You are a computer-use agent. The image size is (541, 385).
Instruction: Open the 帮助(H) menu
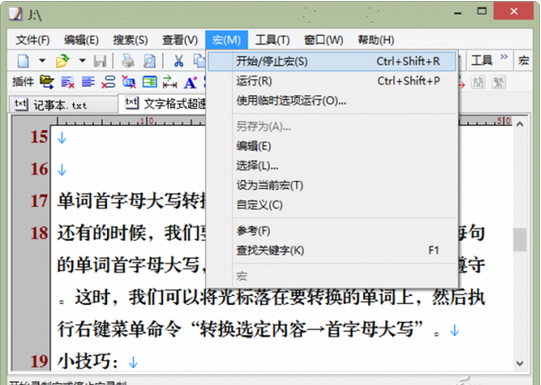coord(376,40)
